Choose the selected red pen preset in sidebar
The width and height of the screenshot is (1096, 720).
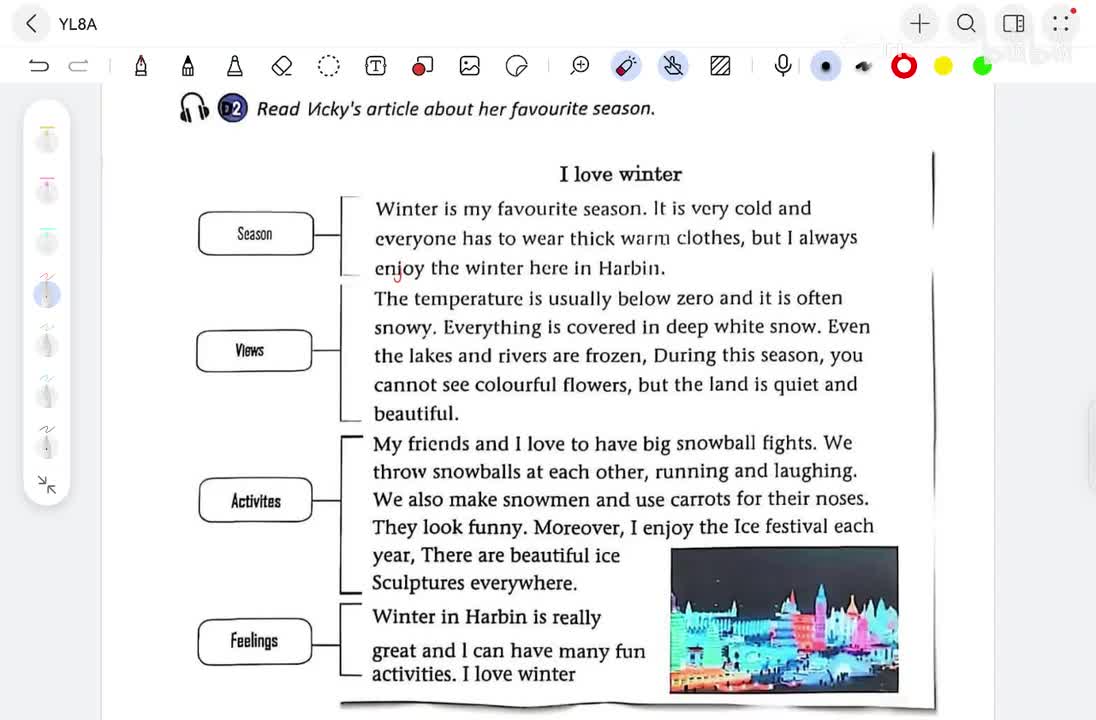pyautogui.click(x=47, y=291)
